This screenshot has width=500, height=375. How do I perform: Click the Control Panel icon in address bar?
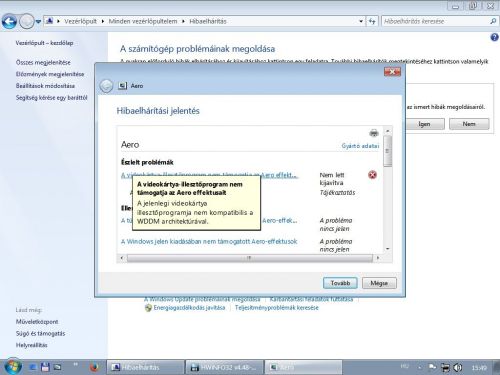pyautogui.click(x=49, y=21)
